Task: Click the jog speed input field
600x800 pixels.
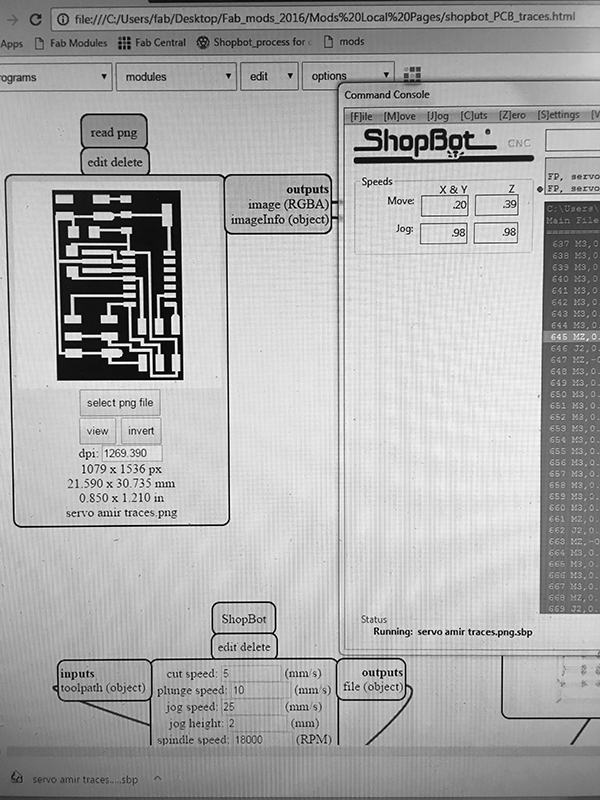Action: [252, 707]
